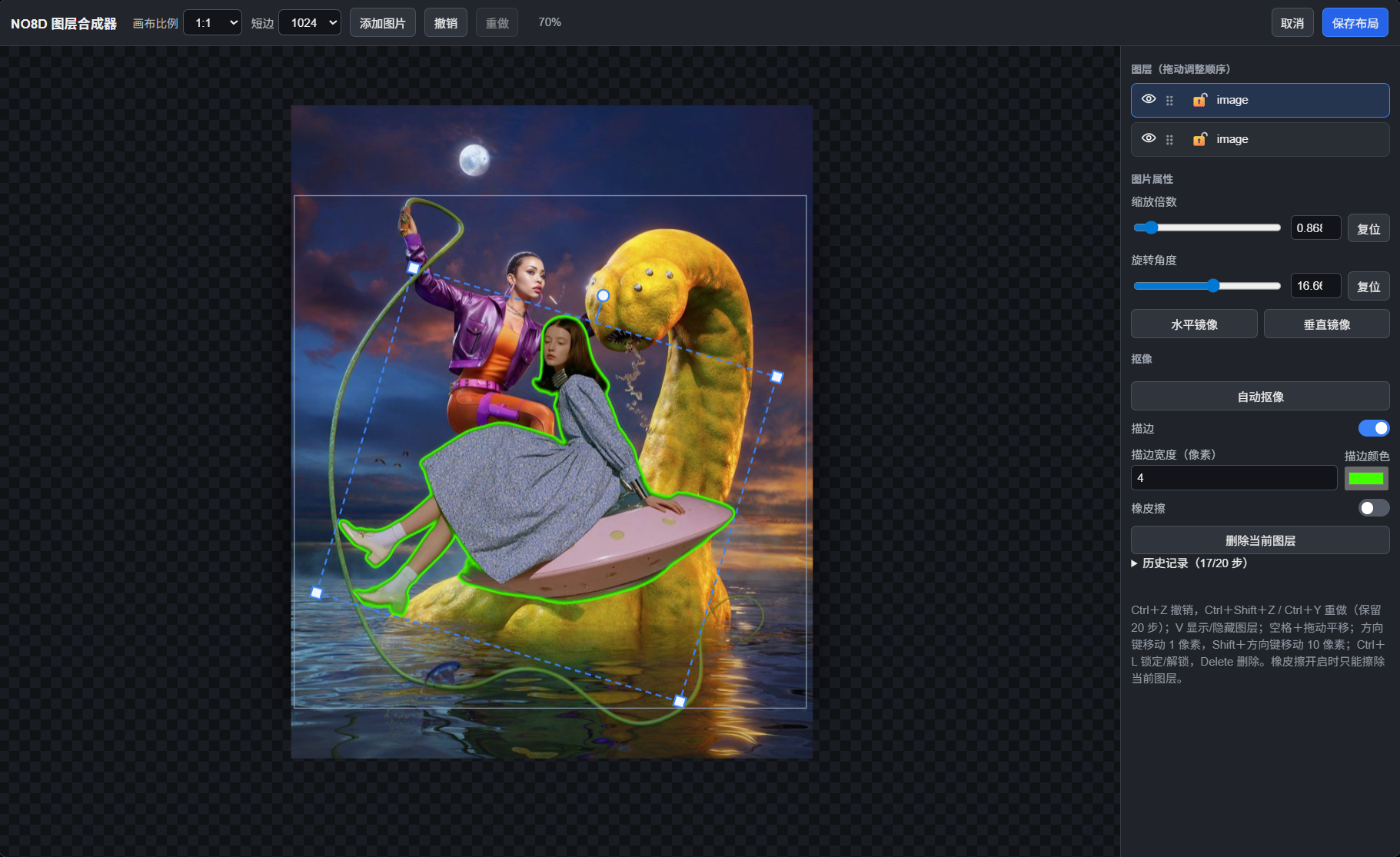Toggle visibility eye of the first image layer
Image resolution: width=1400 pixels, height=857 pixels.
[x=1149, y=99]
